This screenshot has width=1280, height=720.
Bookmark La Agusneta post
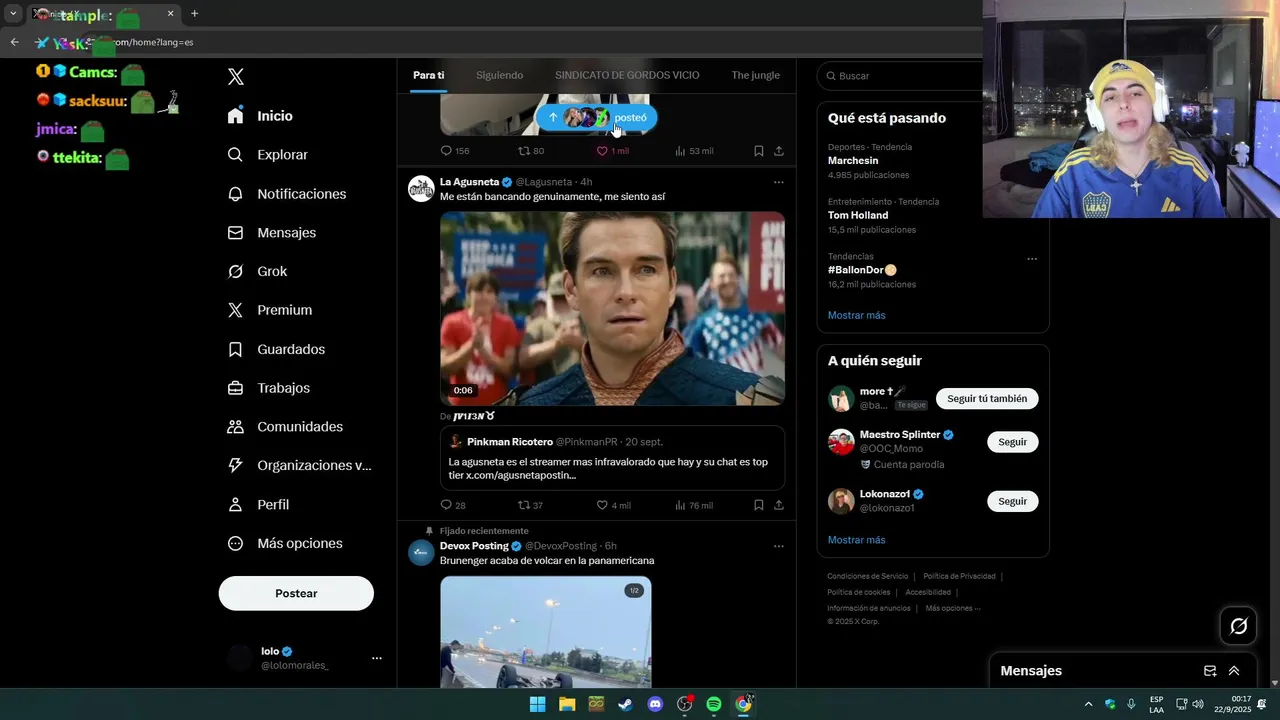(x=758, y=505)
